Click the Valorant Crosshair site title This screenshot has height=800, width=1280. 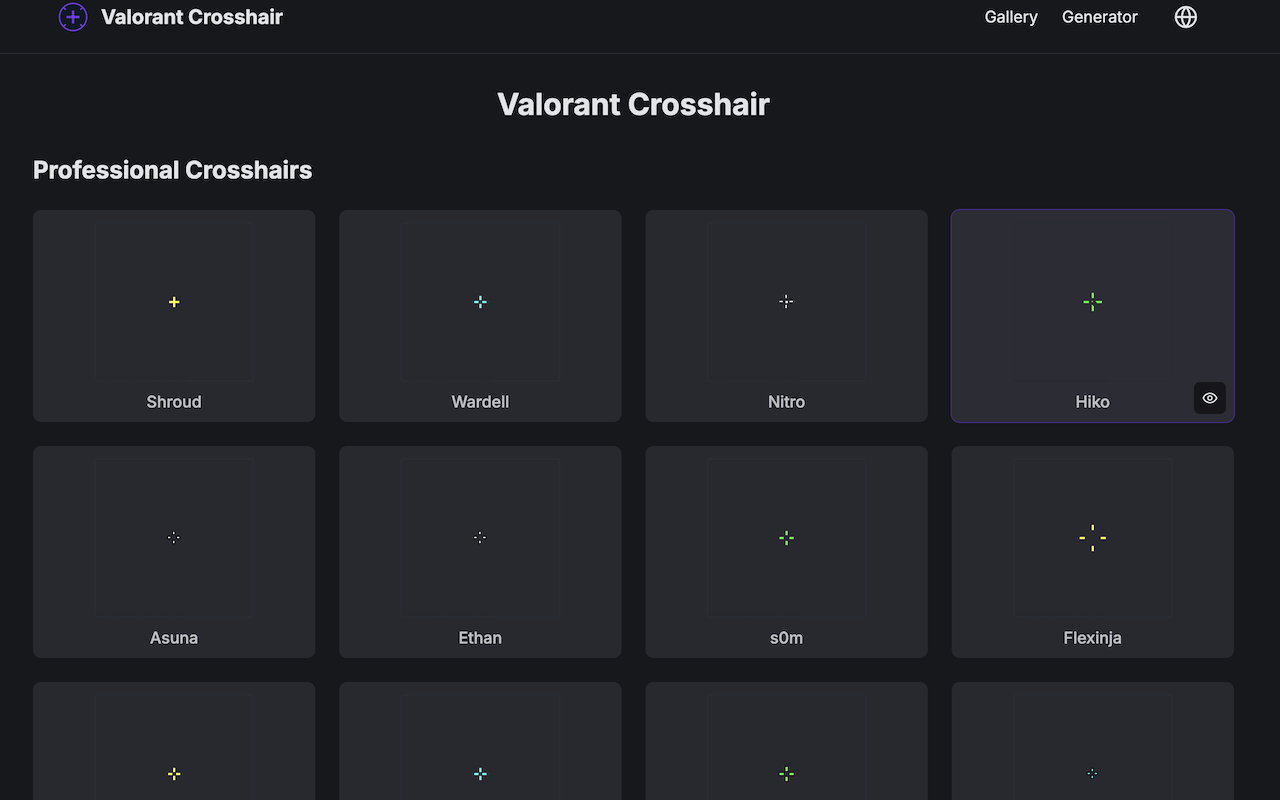pyautogui.click(x=191, y=17)
